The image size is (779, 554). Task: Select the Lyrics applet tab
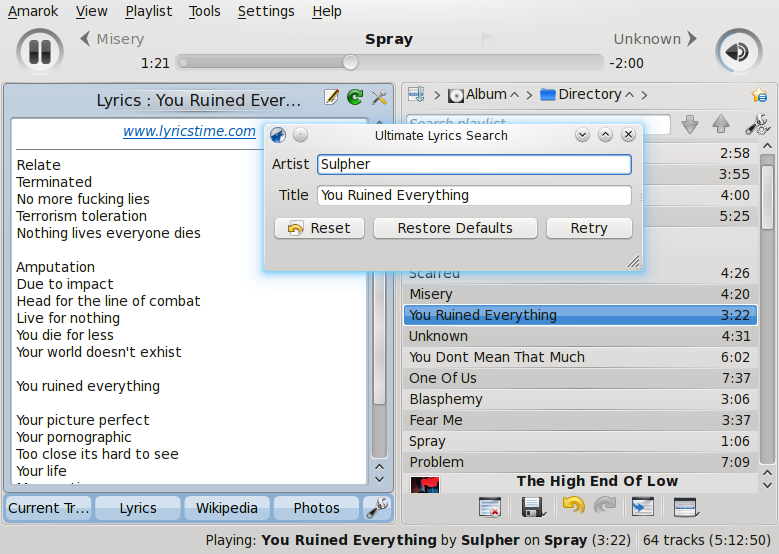coord(138,508)
